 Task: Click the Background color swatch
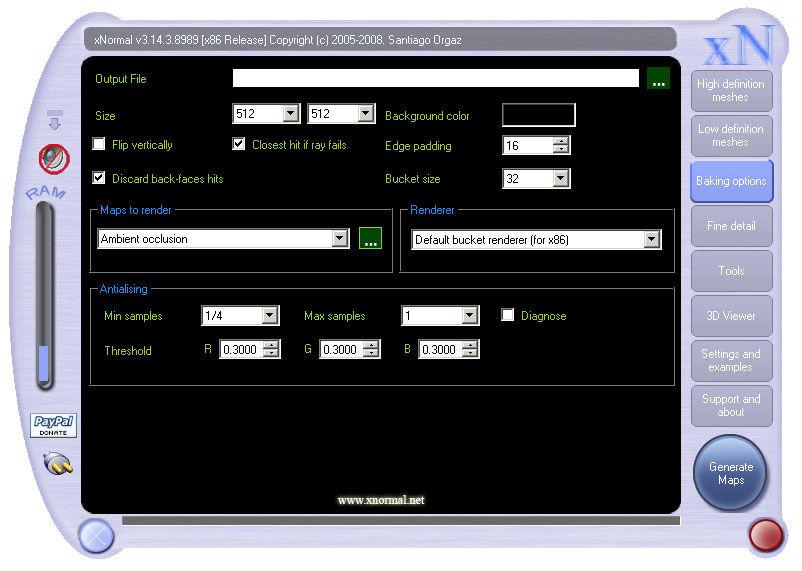point(539,115)
